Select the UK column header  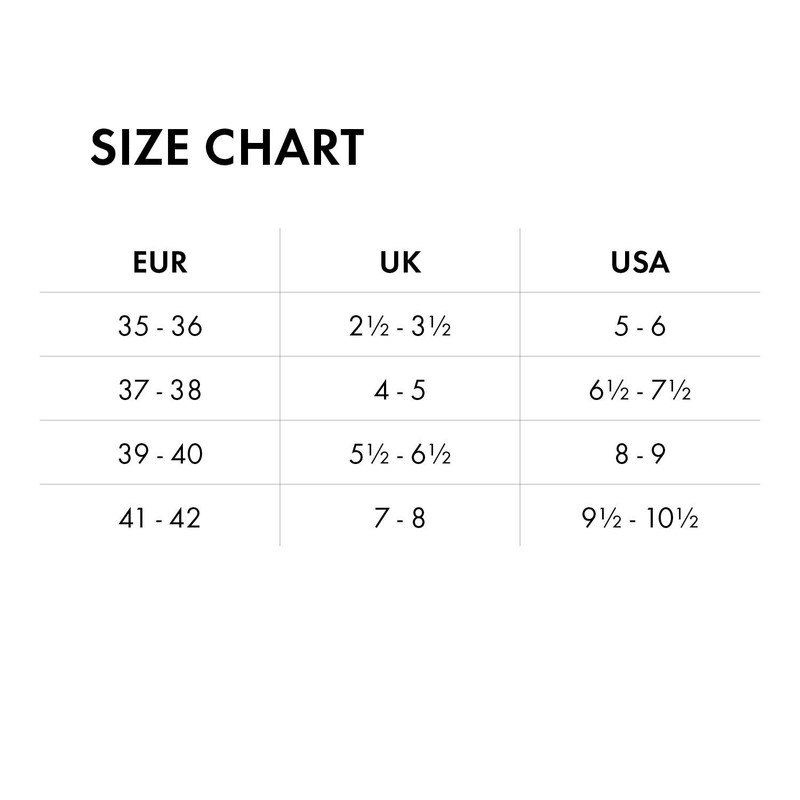(400, 263)
